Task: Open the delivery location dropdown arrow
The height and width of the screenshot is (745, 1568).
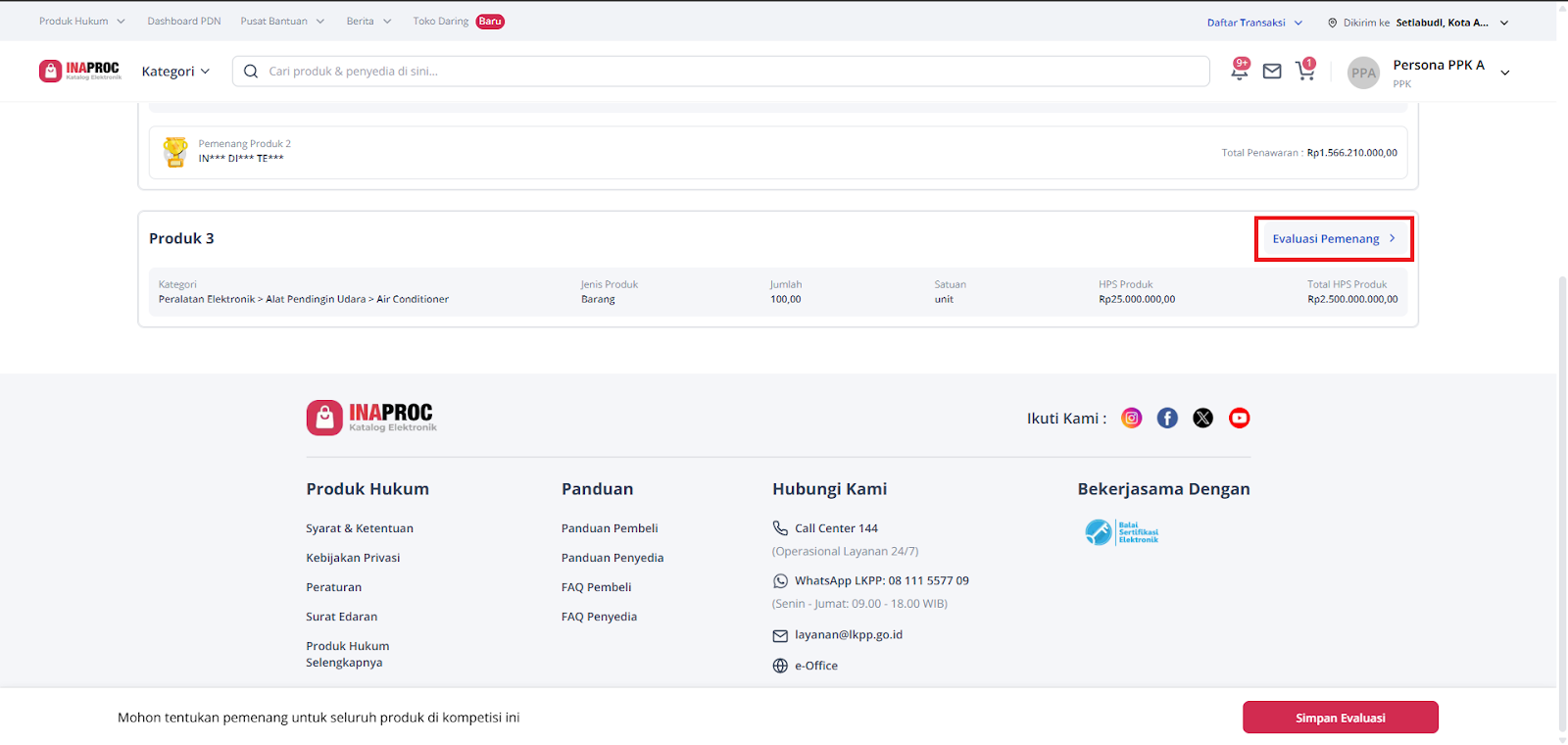Action: point(1504,23)
